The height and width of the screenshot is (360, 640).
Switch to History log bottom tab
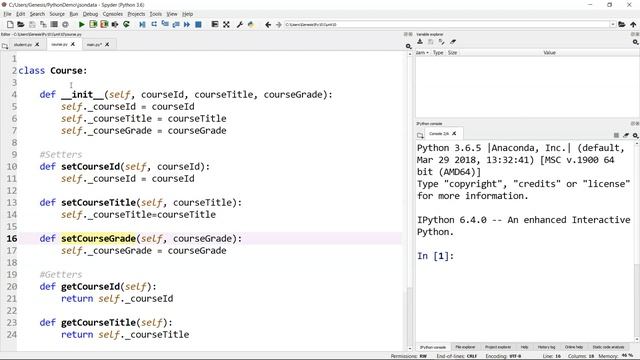point(546,347)
